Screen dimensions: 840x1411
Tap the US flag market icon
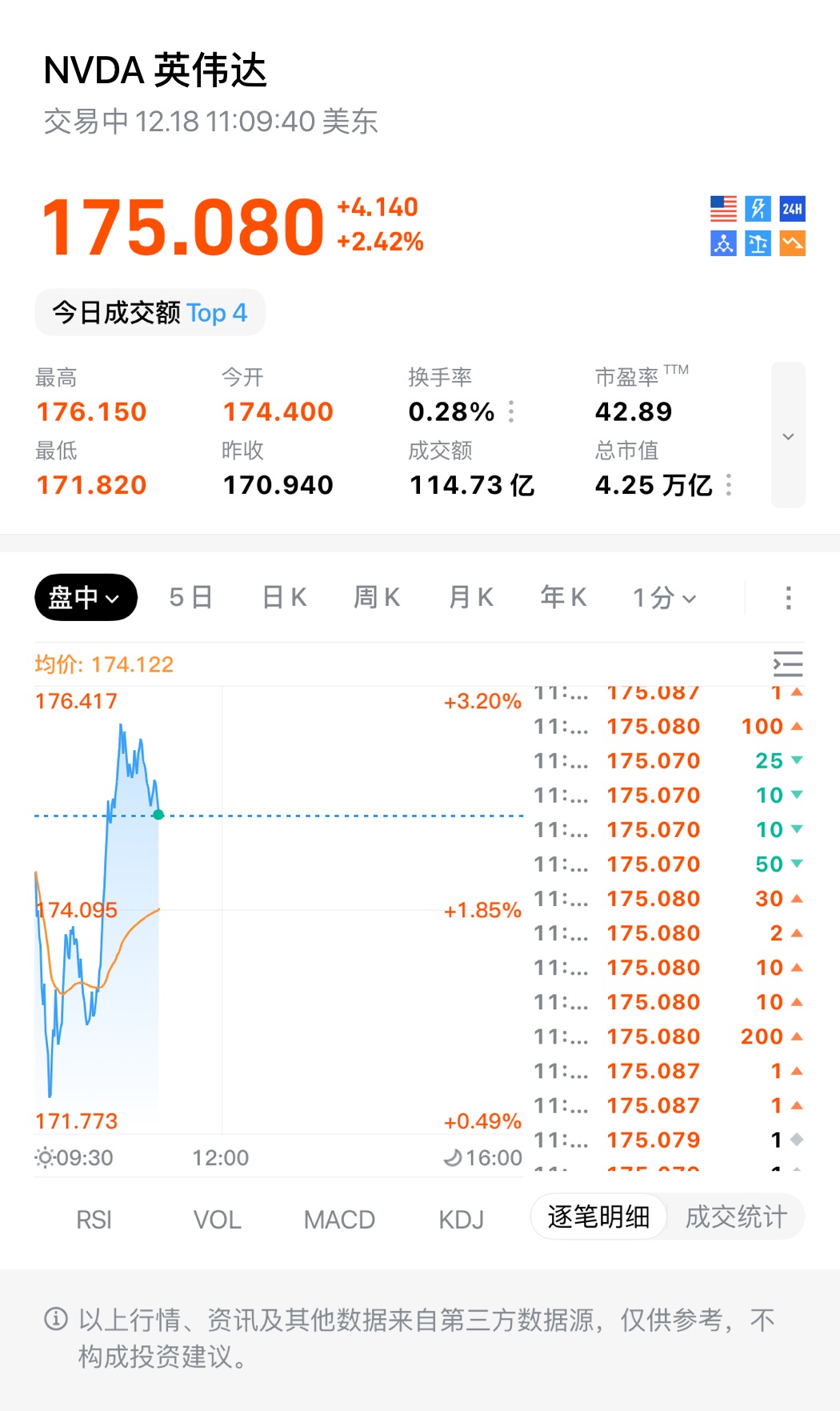point(723,209)
